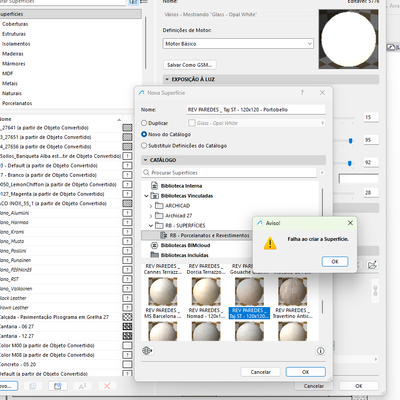This screenshot has height=400, width=400.
Task: Click the icon beside Concreto - 05 20
Action: point(127,364)
